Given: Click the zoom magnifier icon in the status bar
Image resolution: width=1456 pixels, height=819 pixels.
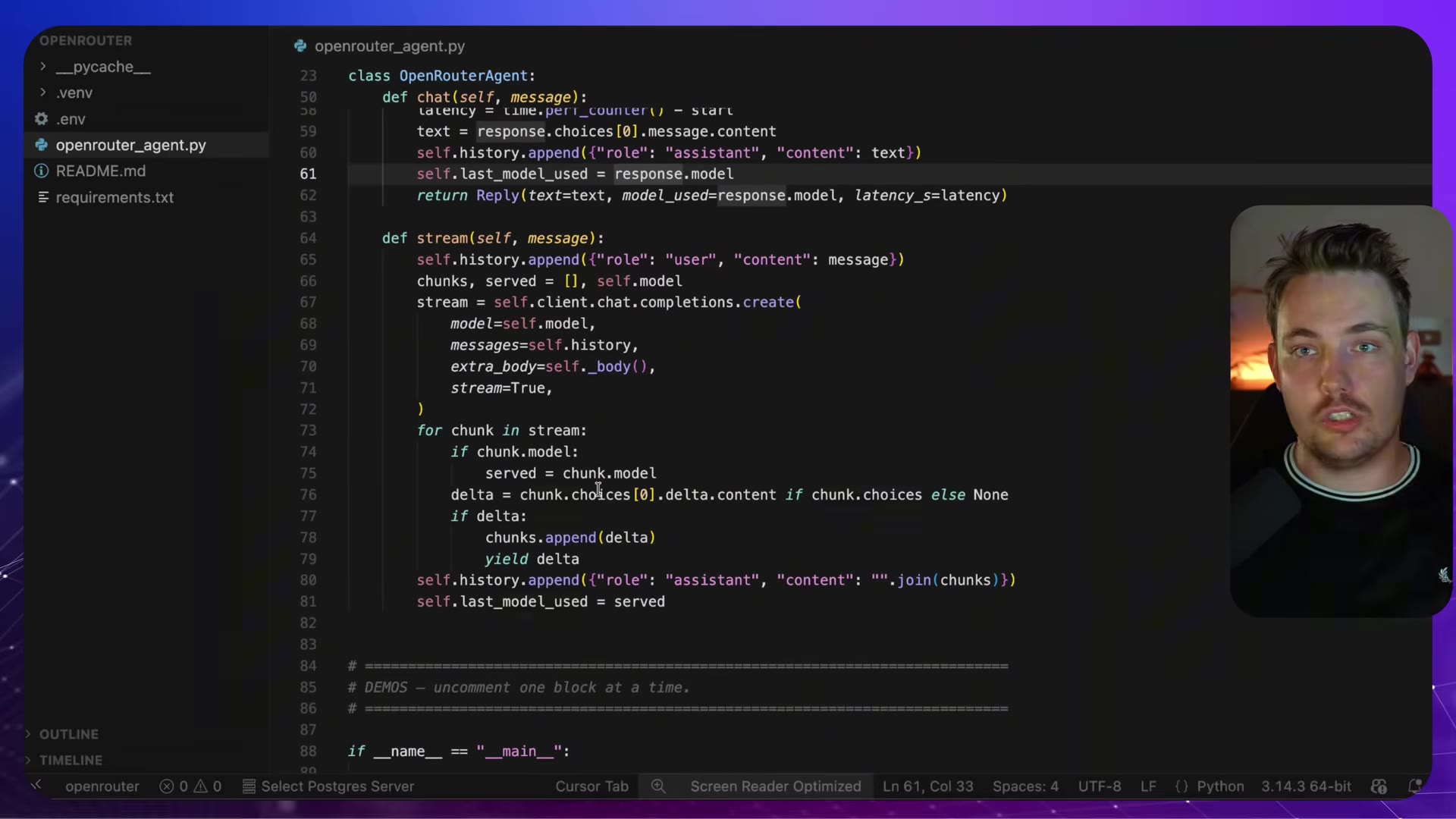Looking at the screenshot, I should click(x=658, y=786).
